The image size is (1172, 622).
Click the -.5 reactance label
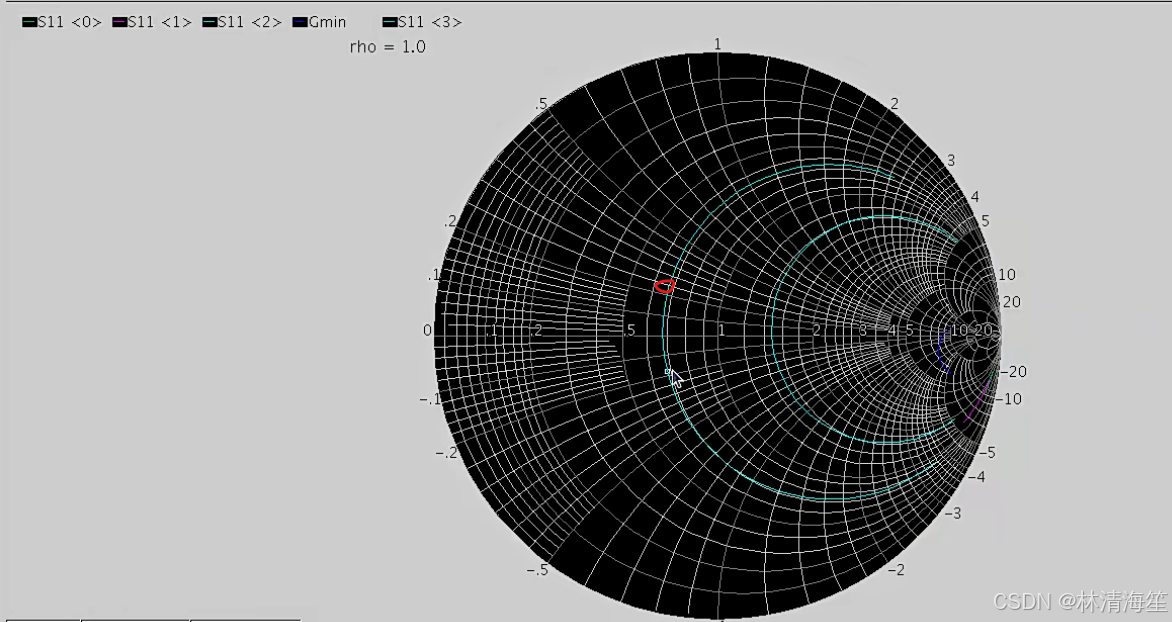coord(537,570)
